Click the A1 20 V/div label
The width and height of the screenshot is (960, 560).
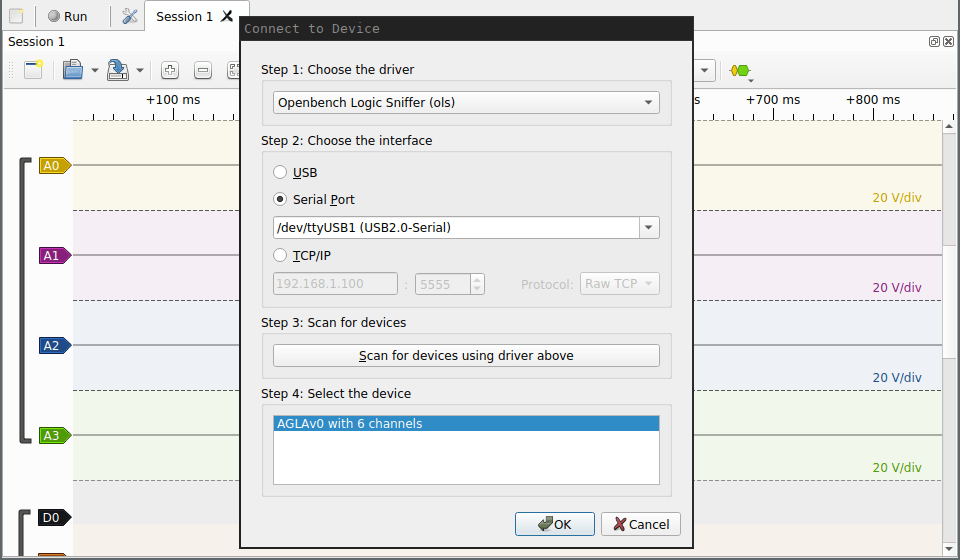point(897,288)
